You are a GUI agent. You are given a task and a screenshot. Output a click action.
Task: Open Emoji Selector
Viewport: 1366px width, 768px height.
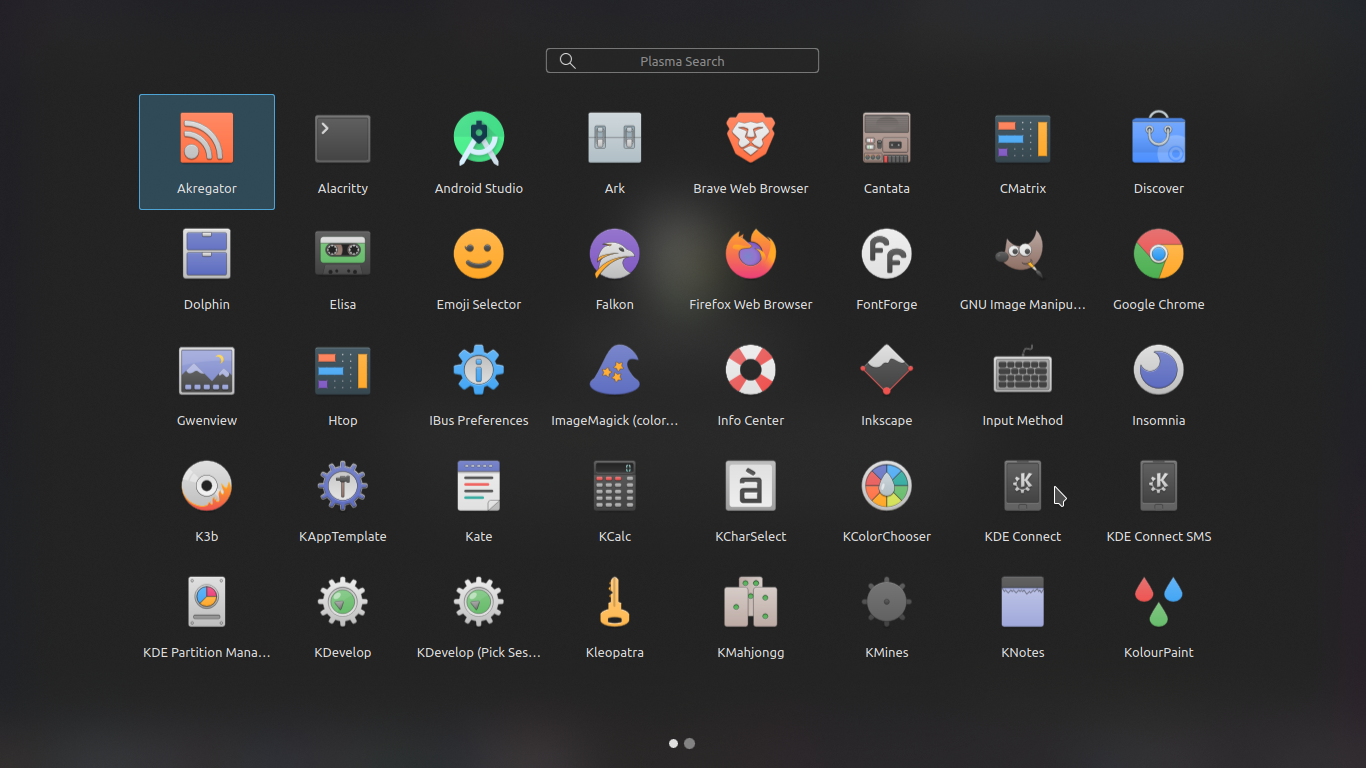coord(479,268)
